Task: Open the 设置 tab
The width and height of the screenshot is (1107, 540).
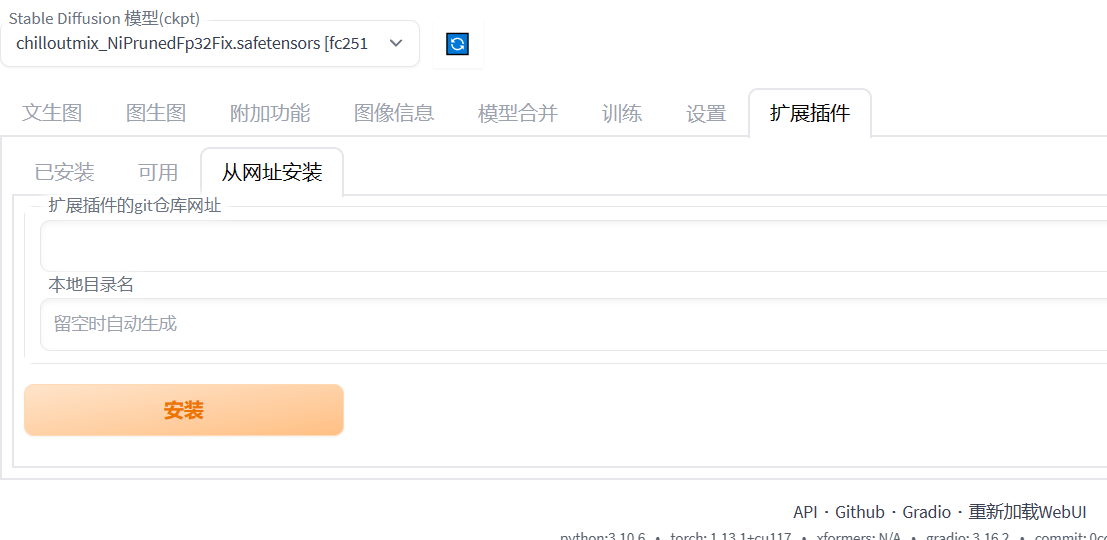Action: pos(706,113)
